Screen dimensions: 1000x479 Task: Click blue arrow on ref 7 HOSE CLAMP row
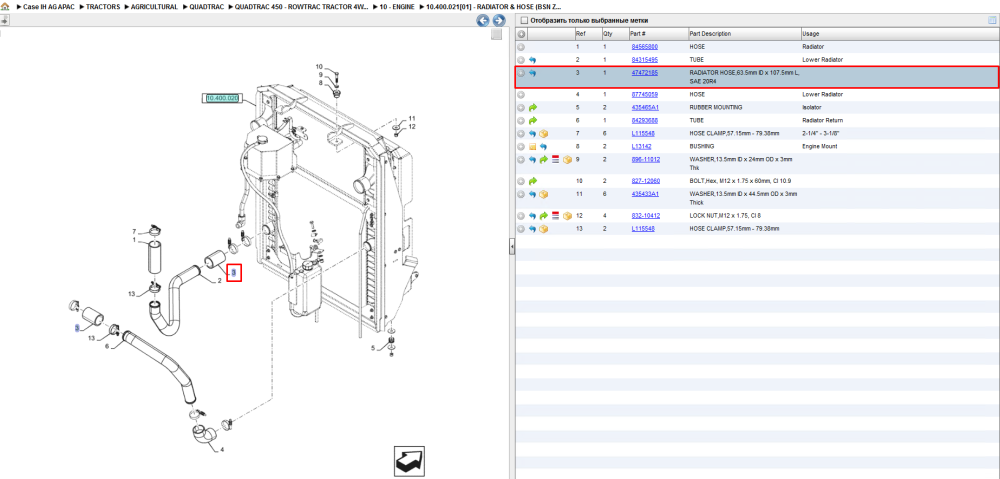point(533,134)
